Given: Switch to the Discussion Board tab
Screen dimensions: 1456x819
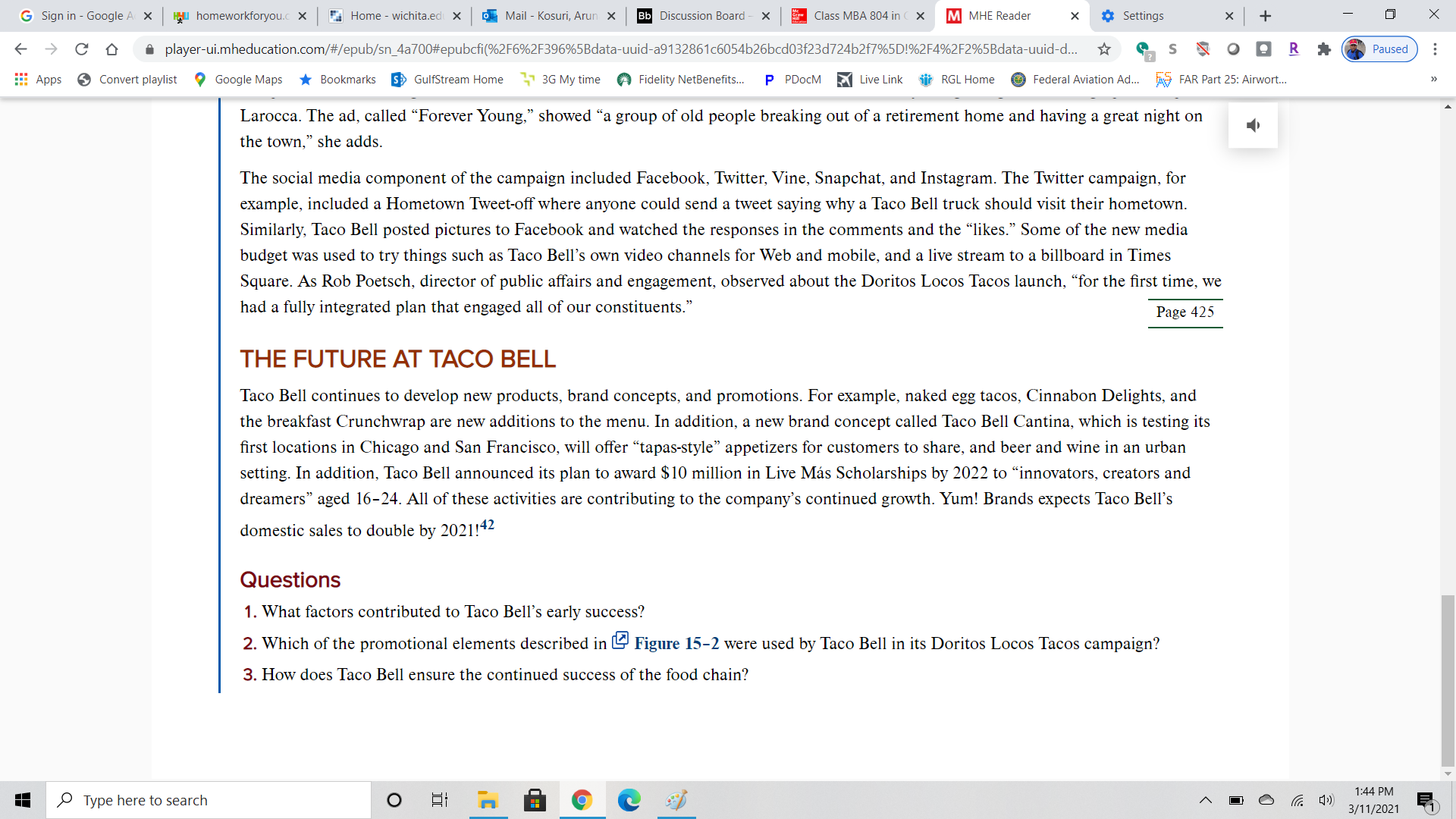Looking at the screenshot, I should pos(701,16).
